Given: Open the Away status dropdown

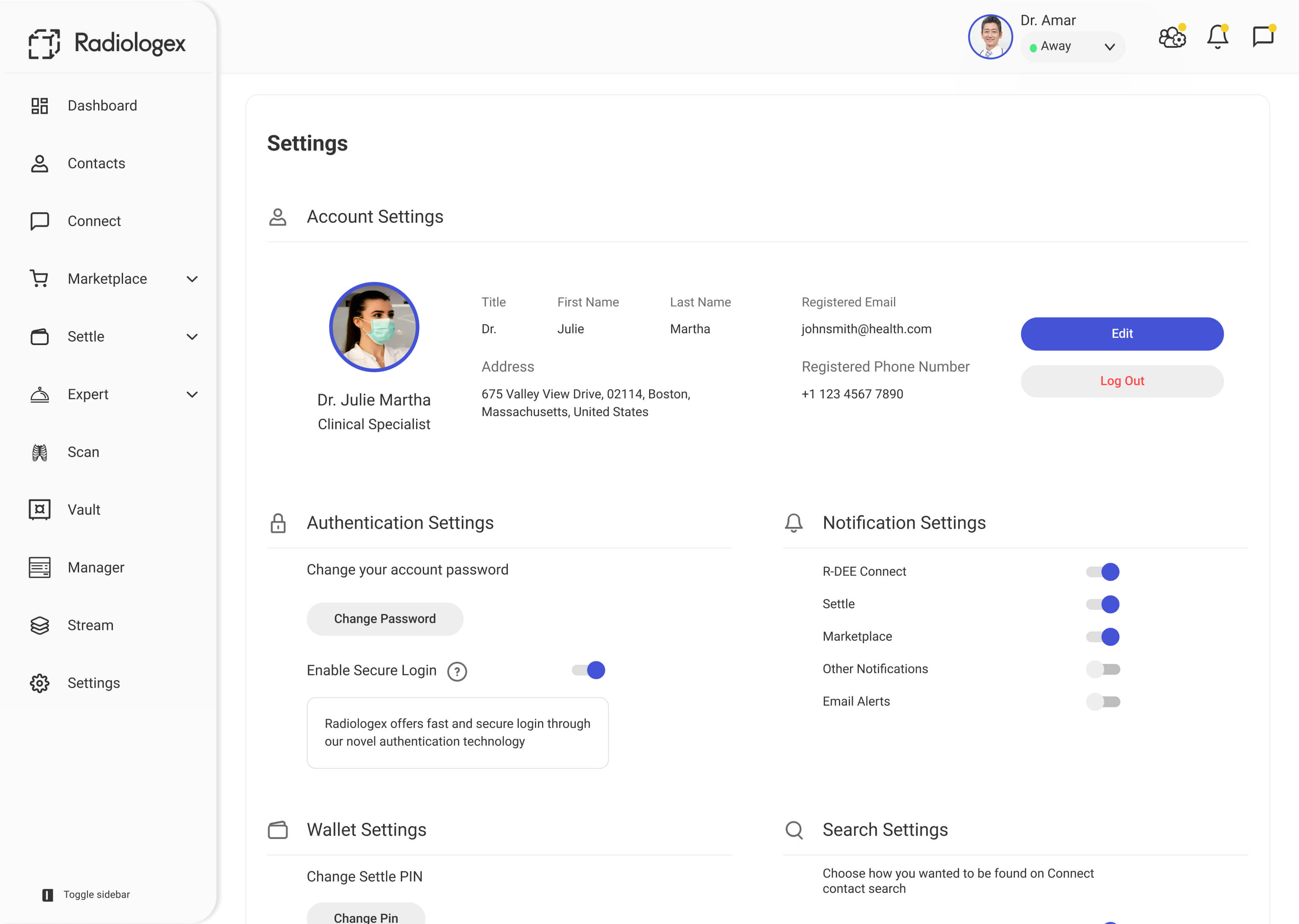Looking at the screenshot, I should 1072,47.
